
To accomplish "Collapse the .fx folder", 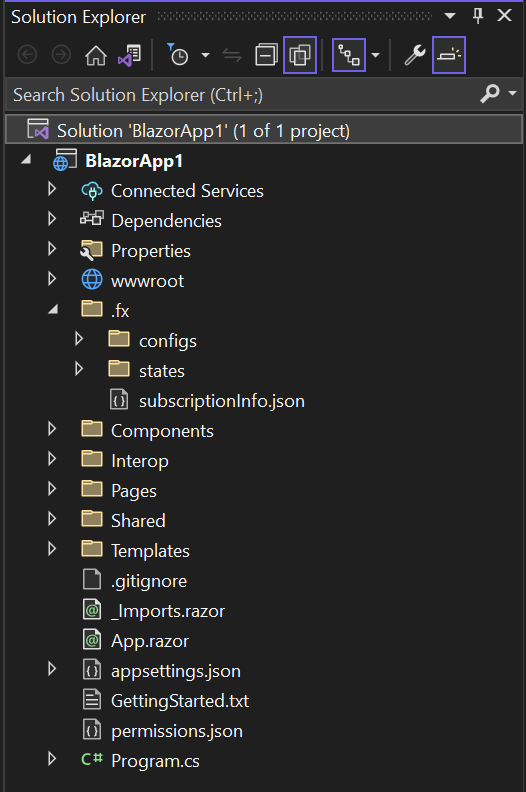I will click(x=53, y=310).
